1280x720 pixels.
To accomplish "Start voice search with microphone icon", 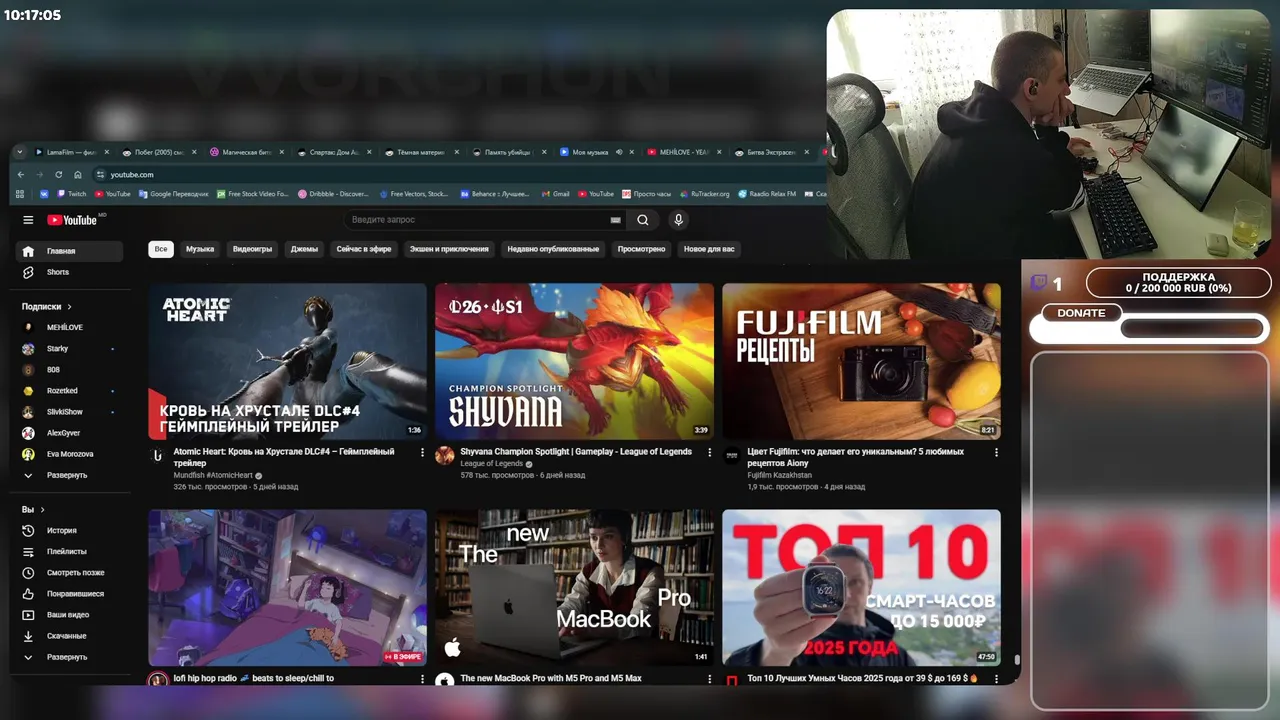I will pyautogui.click(x=678, y=220).
